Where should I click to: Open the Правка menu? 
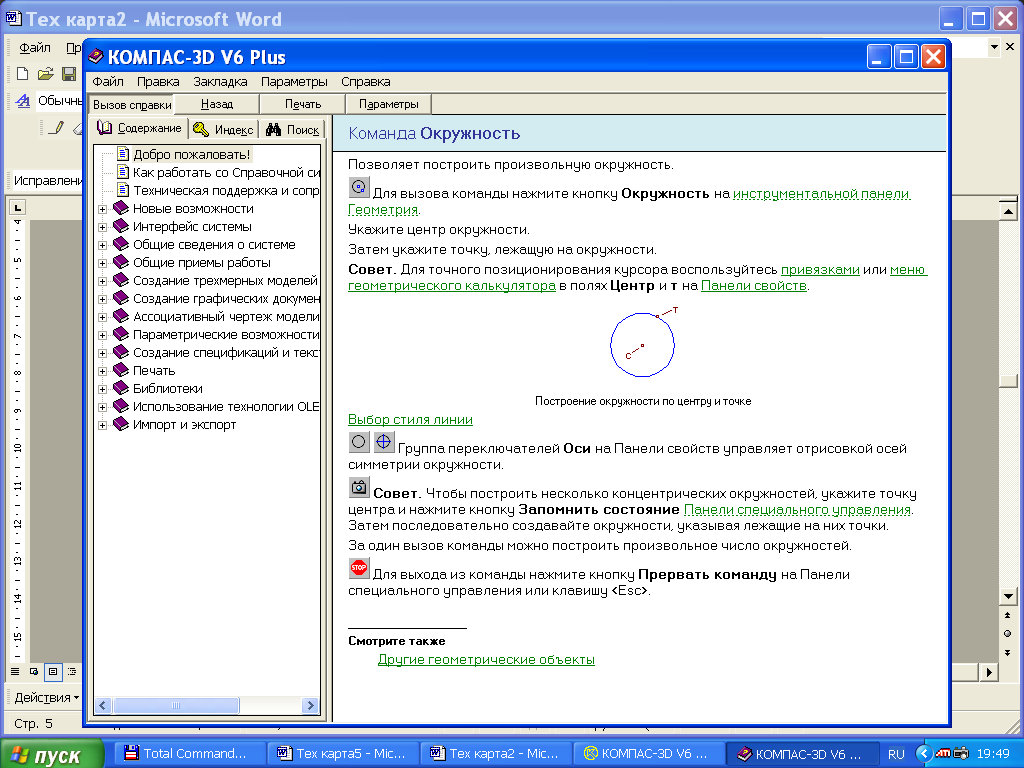pos(158,82)
